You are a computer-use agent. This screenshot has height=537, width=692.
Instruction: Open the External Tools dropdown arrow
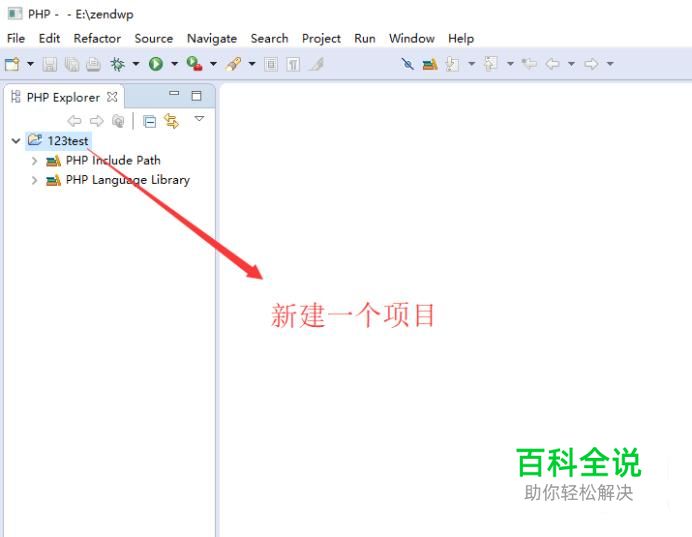[213, 64]
